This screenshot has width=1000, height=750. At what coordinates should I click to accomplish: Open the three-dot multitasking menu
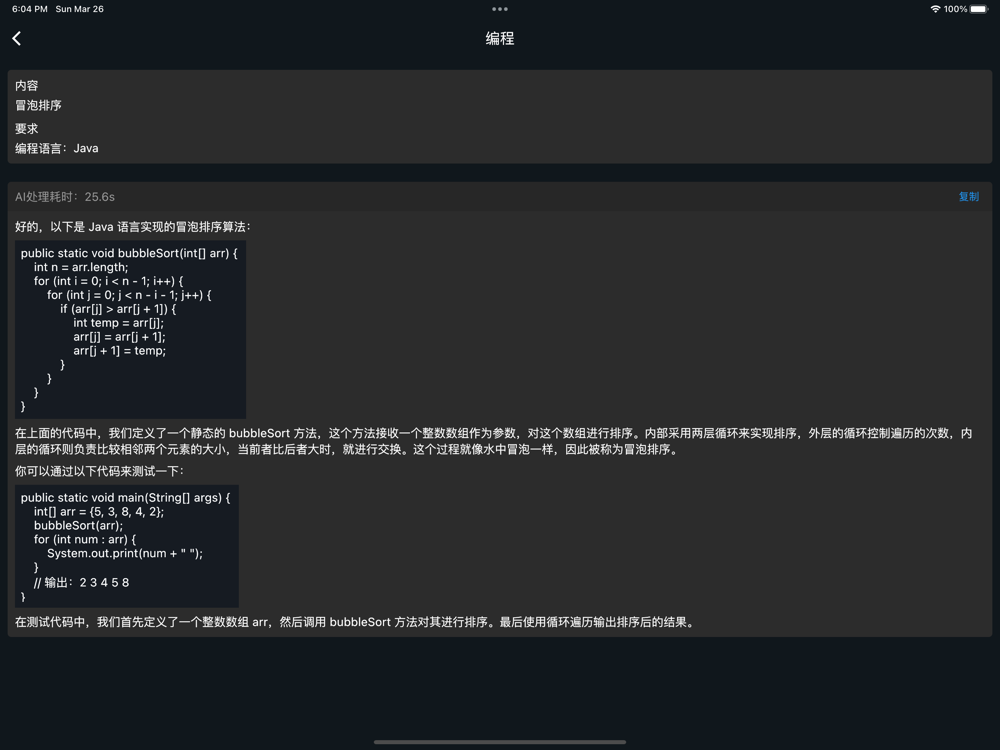click(500, 9)
